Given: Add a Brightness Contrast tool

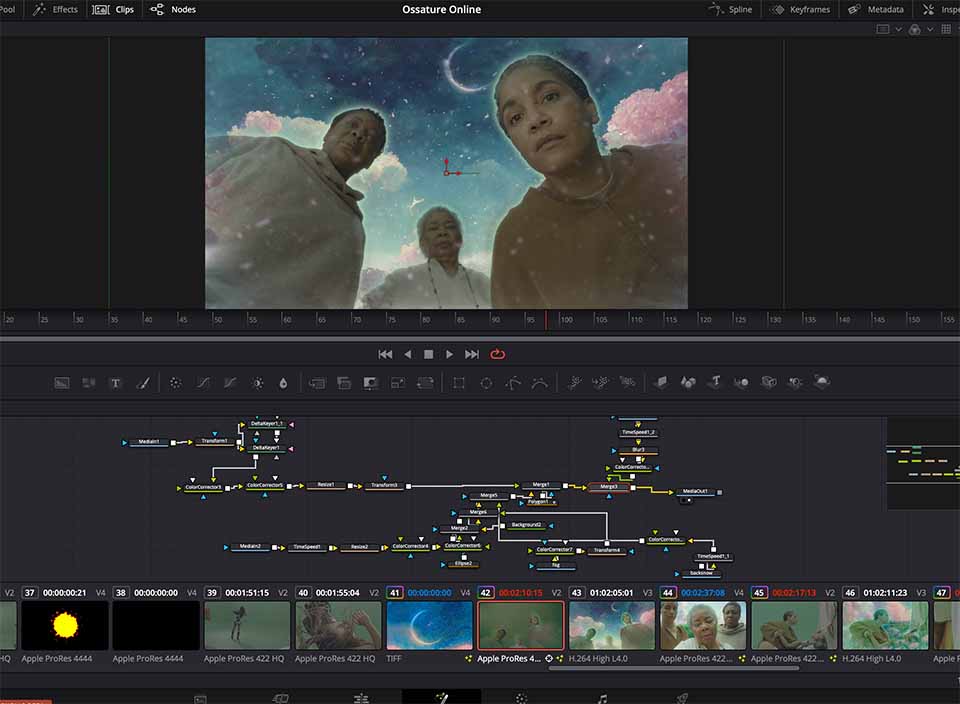Looking at the screenshot, I should pos(258,383).
